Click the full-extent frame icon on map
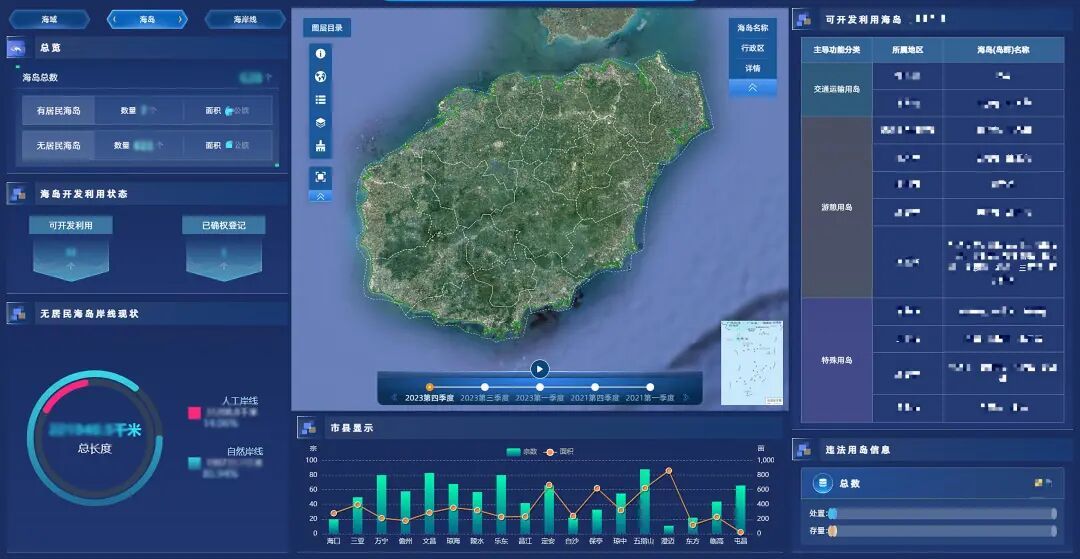This screenshot has height=559, width=1080. (321, 176)
